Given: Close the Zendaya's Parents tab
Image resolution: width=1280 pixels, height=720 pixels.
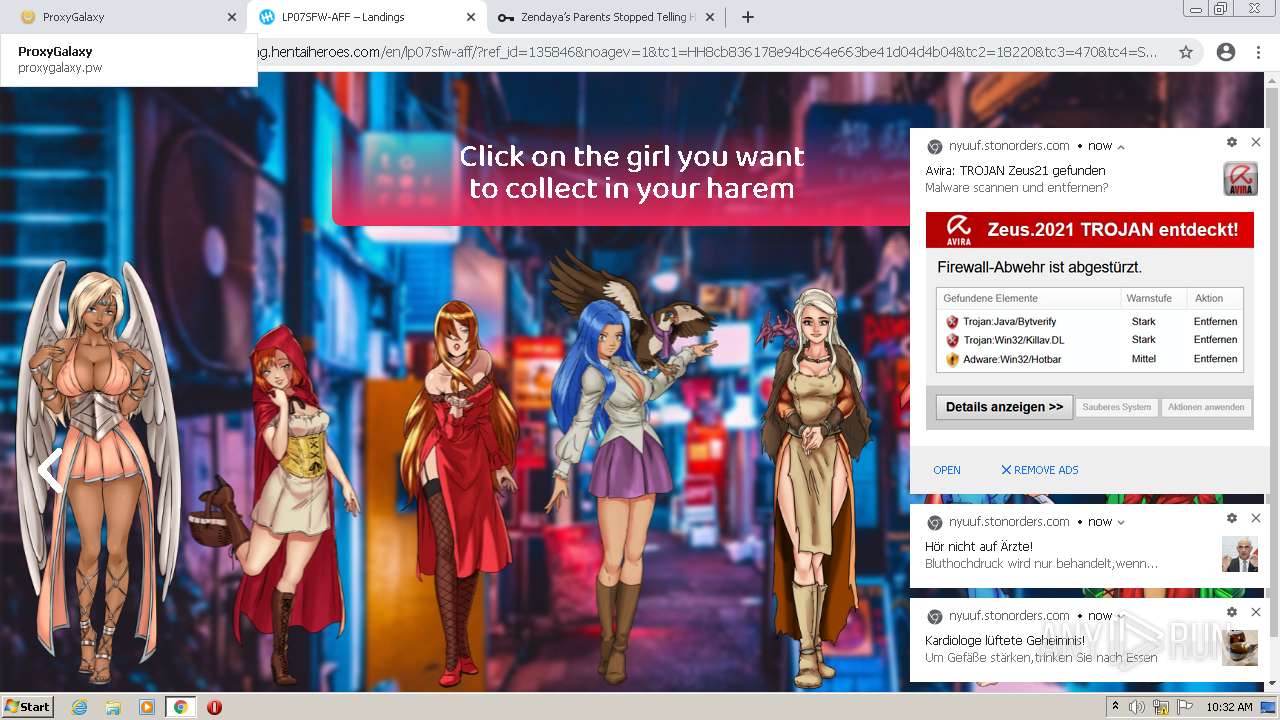Looking at the screenshot, I should (710, 17).
